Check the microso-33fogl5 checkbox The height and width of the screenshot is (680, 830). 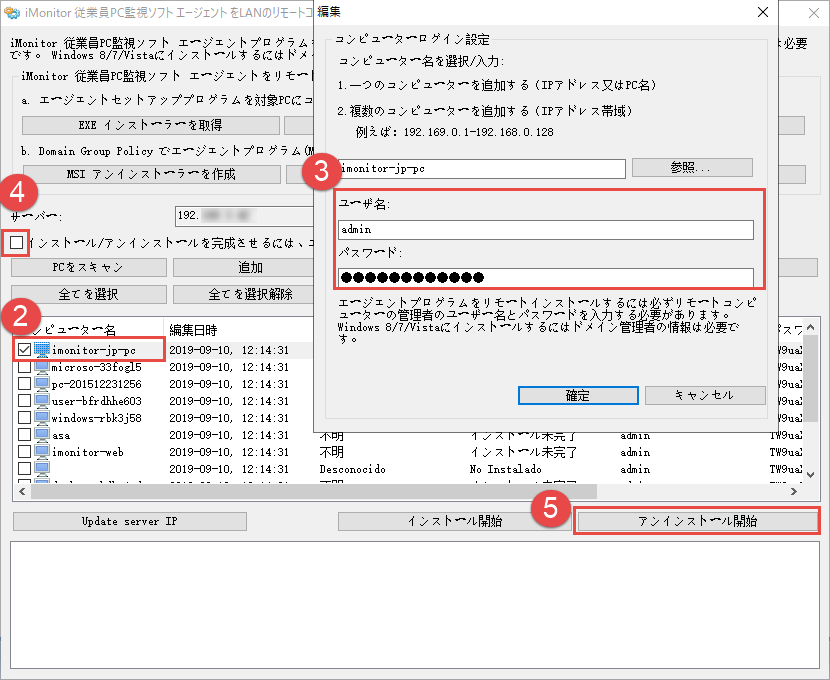click(24, 367)
